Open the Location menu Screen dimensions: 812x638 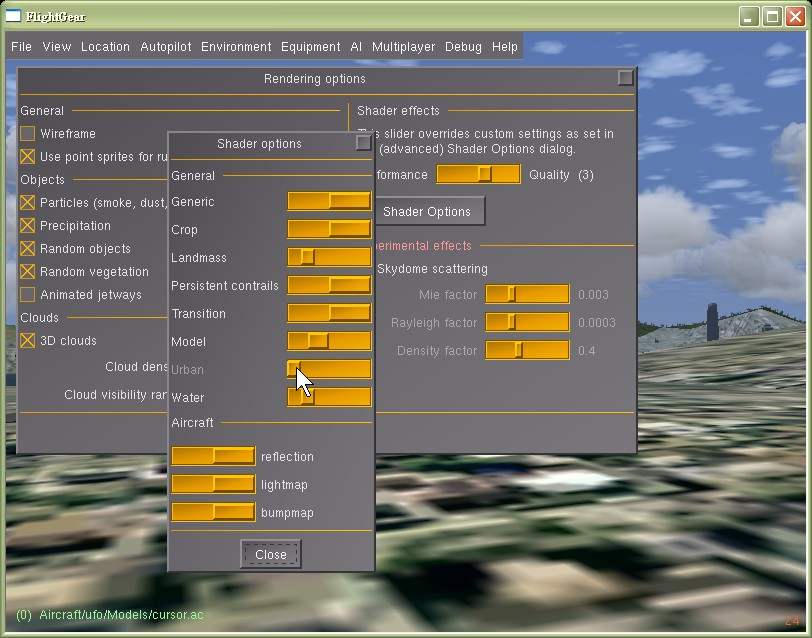(106, 47)
